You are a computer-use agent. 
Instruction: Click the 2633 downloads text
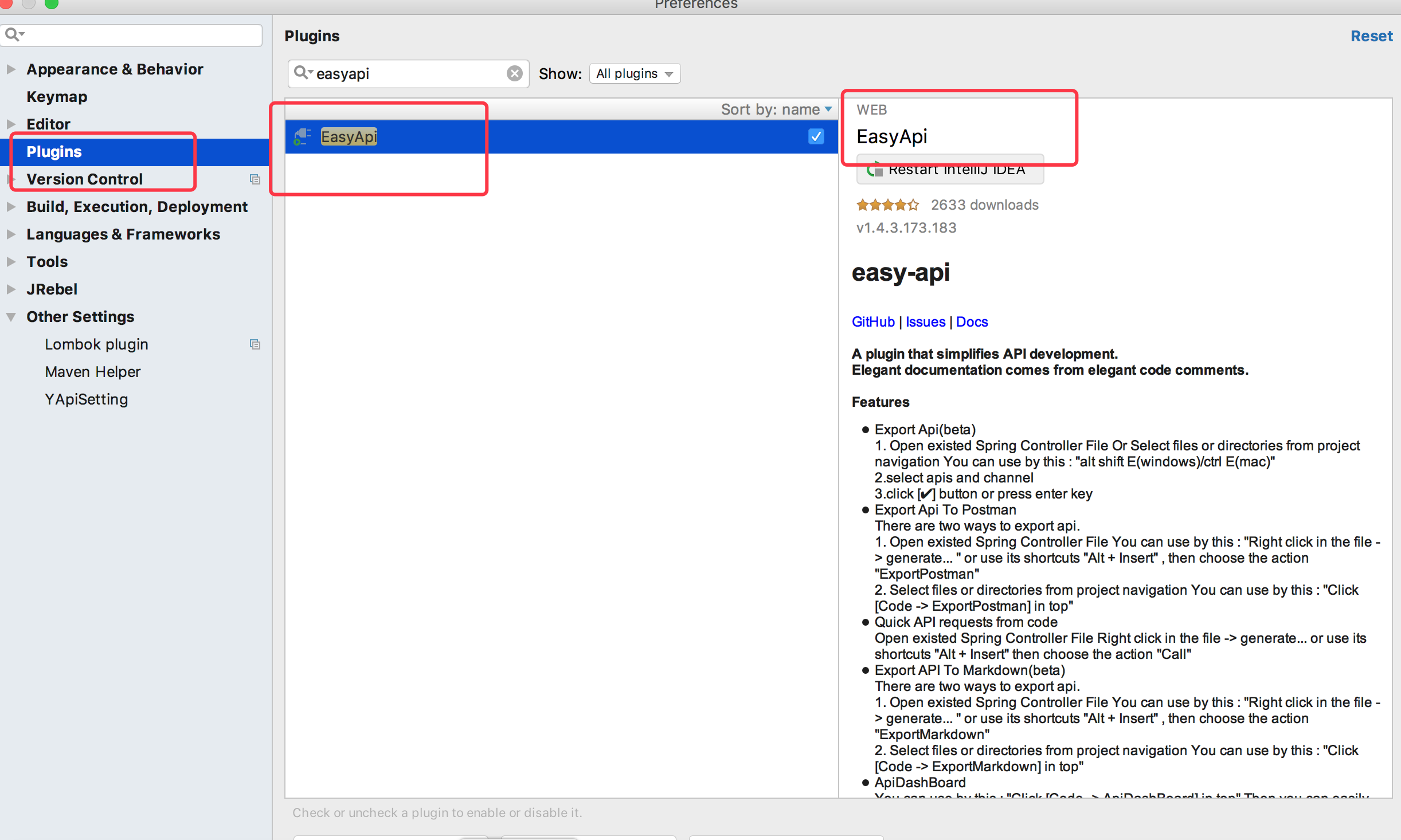pos(984,205)
